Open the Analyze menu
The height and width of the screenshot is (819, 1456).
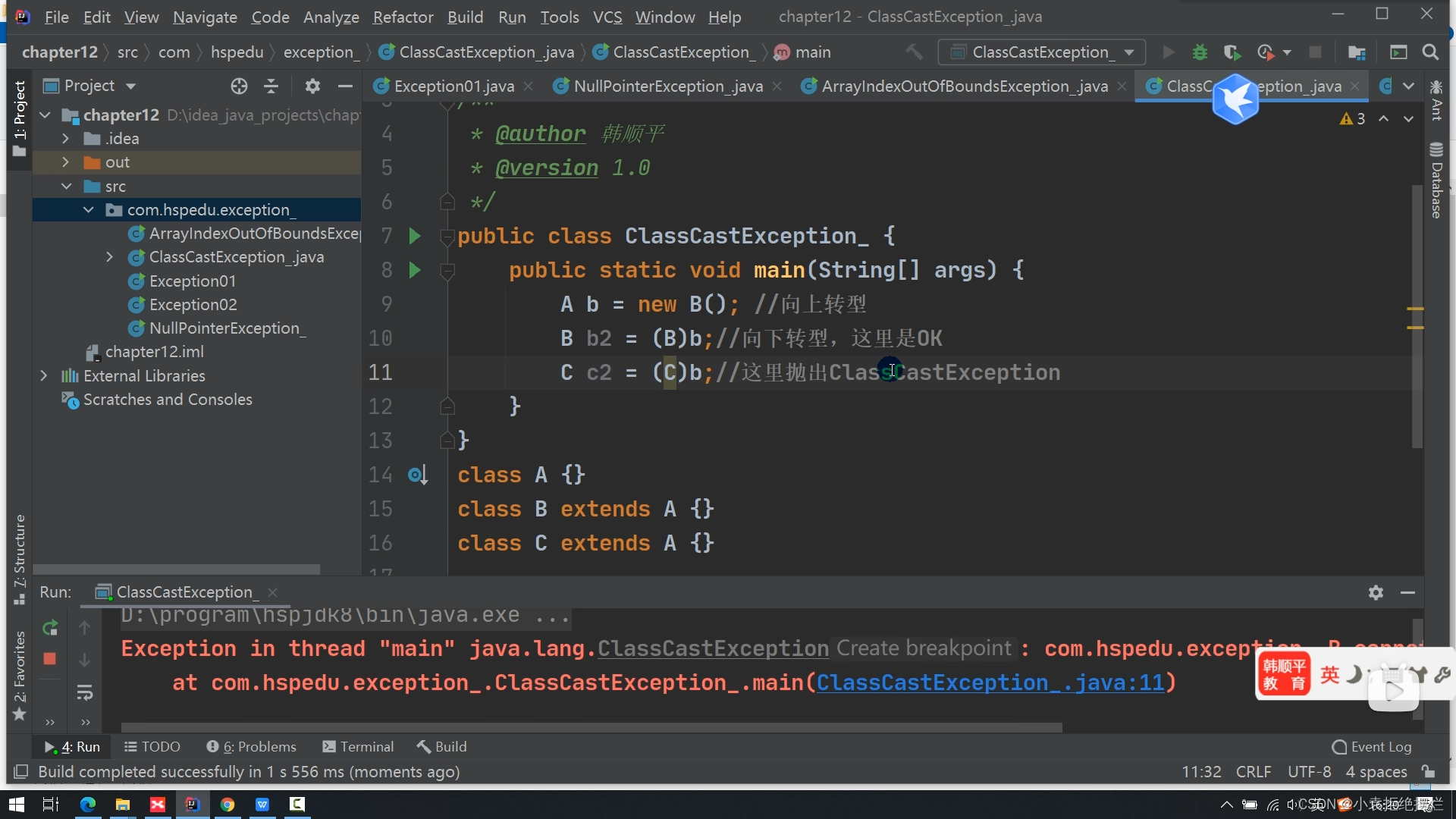tap(331, 17)
